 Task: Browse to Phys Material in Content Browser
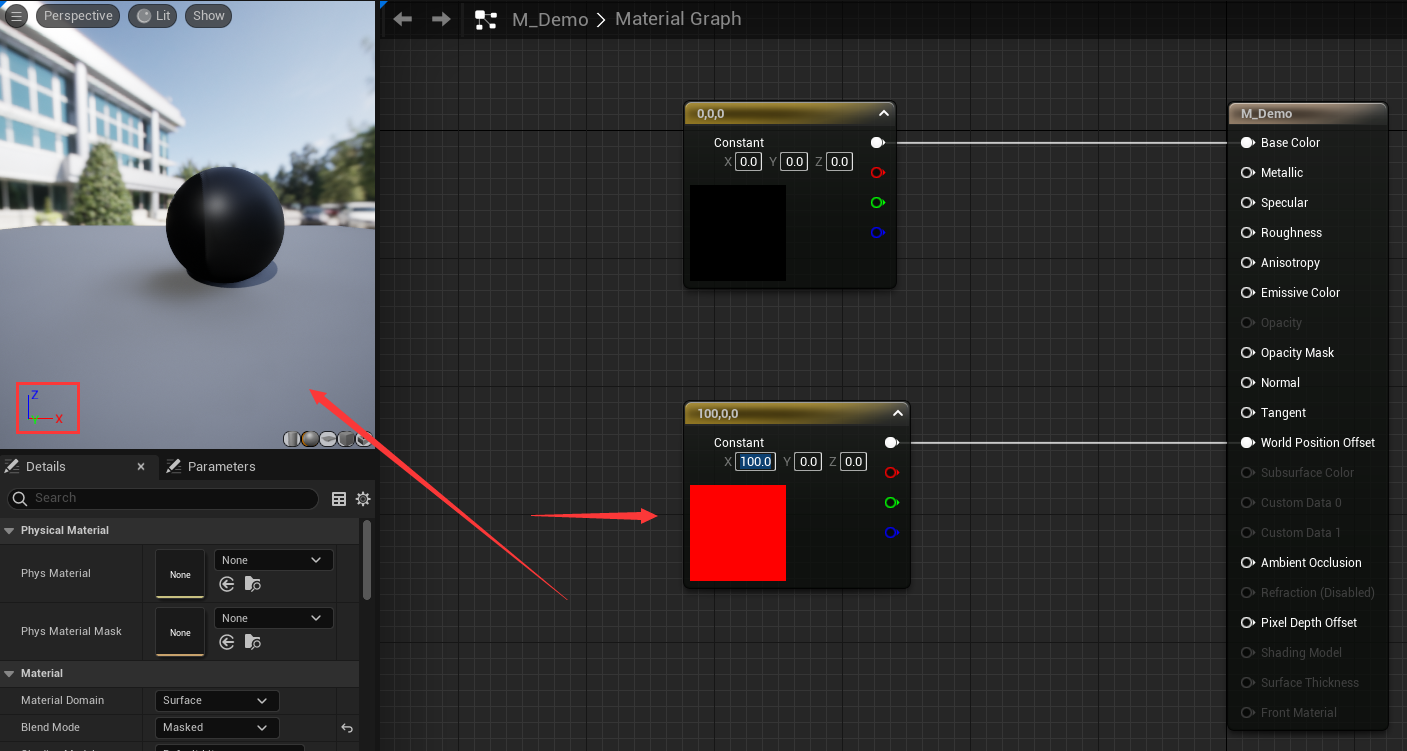(252, 584)
